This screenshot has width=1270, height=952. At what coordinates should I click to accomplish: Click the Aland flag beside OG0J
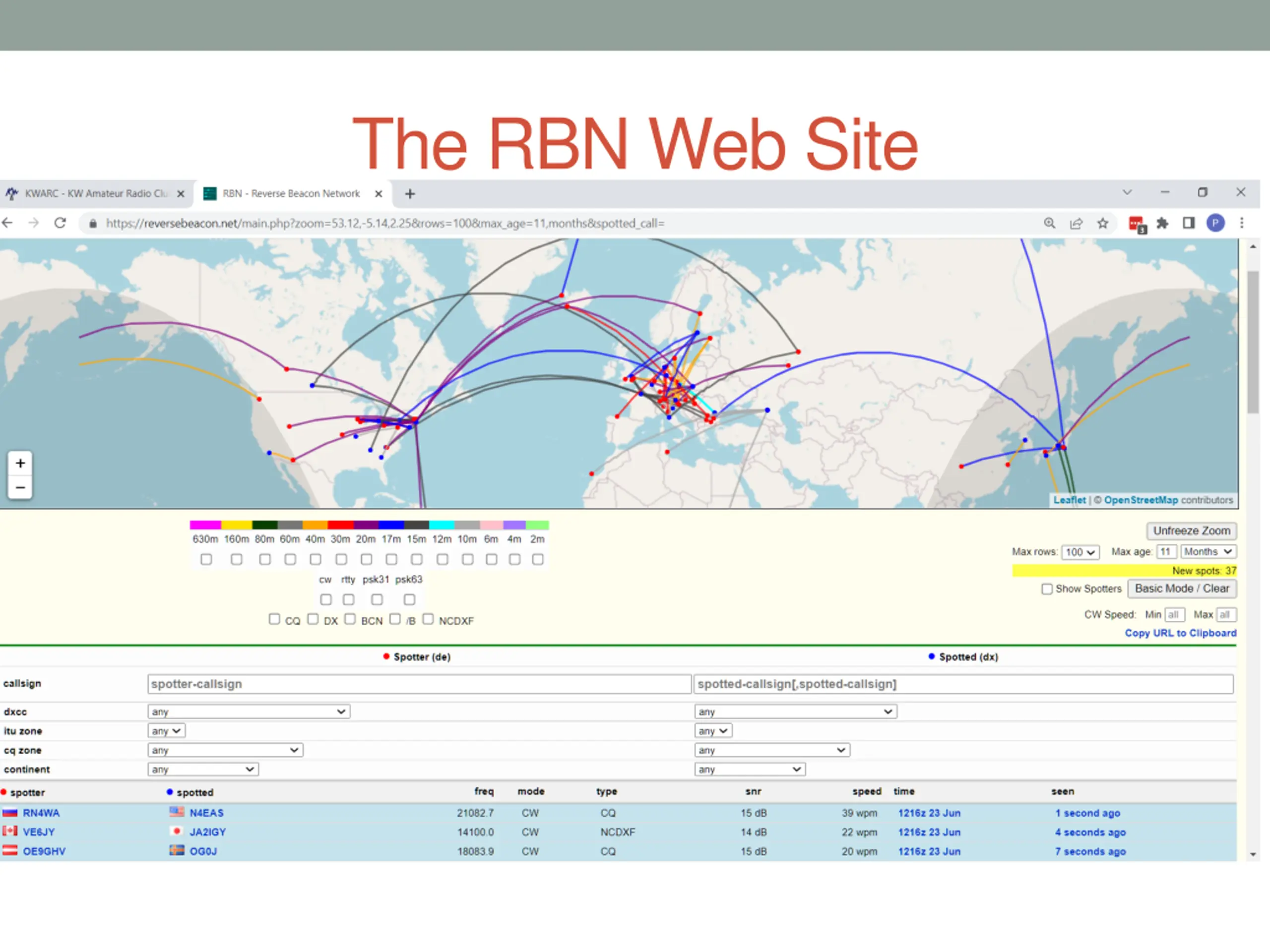pyautogui.click(x=177, y=850)
